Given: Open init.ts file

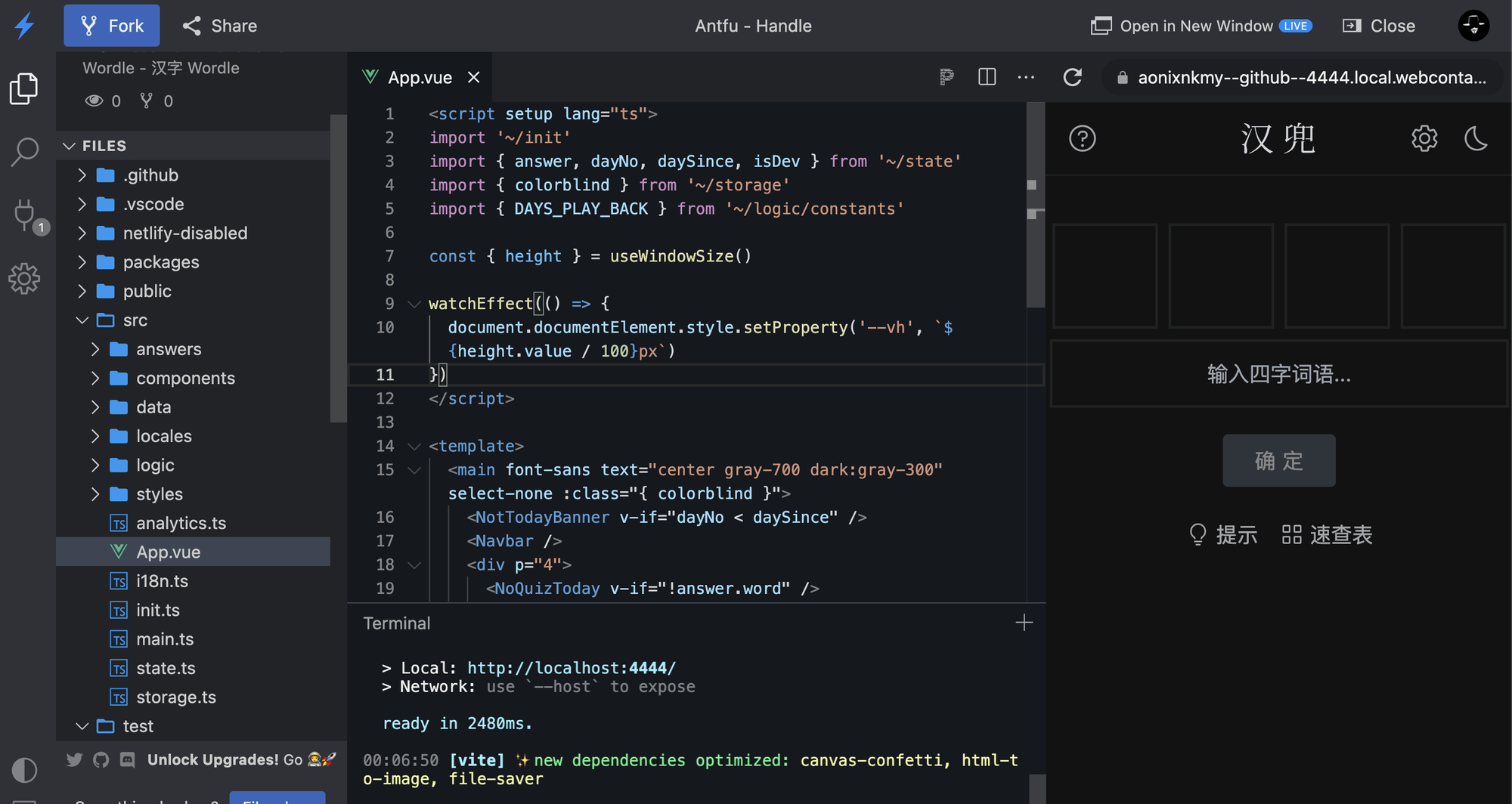Looking at the screenshot, I should pos(193,610).
